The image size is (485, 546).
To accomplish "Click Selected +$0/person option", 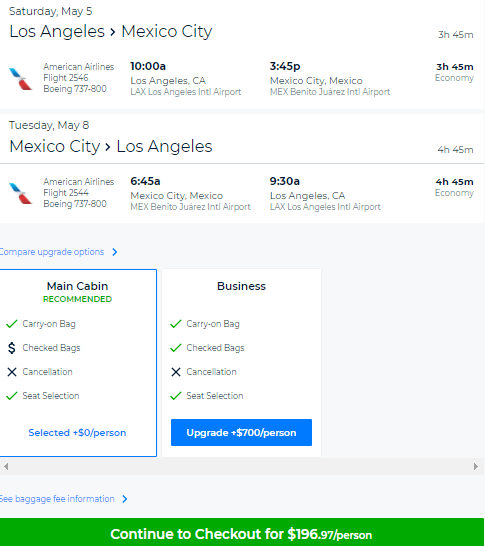I will [x=77, y=432].
